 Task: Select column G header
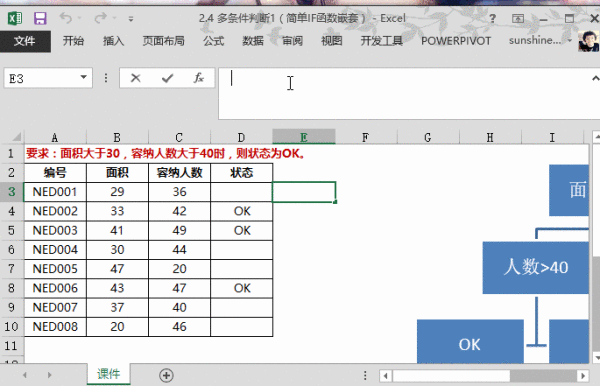pos(428,137)
